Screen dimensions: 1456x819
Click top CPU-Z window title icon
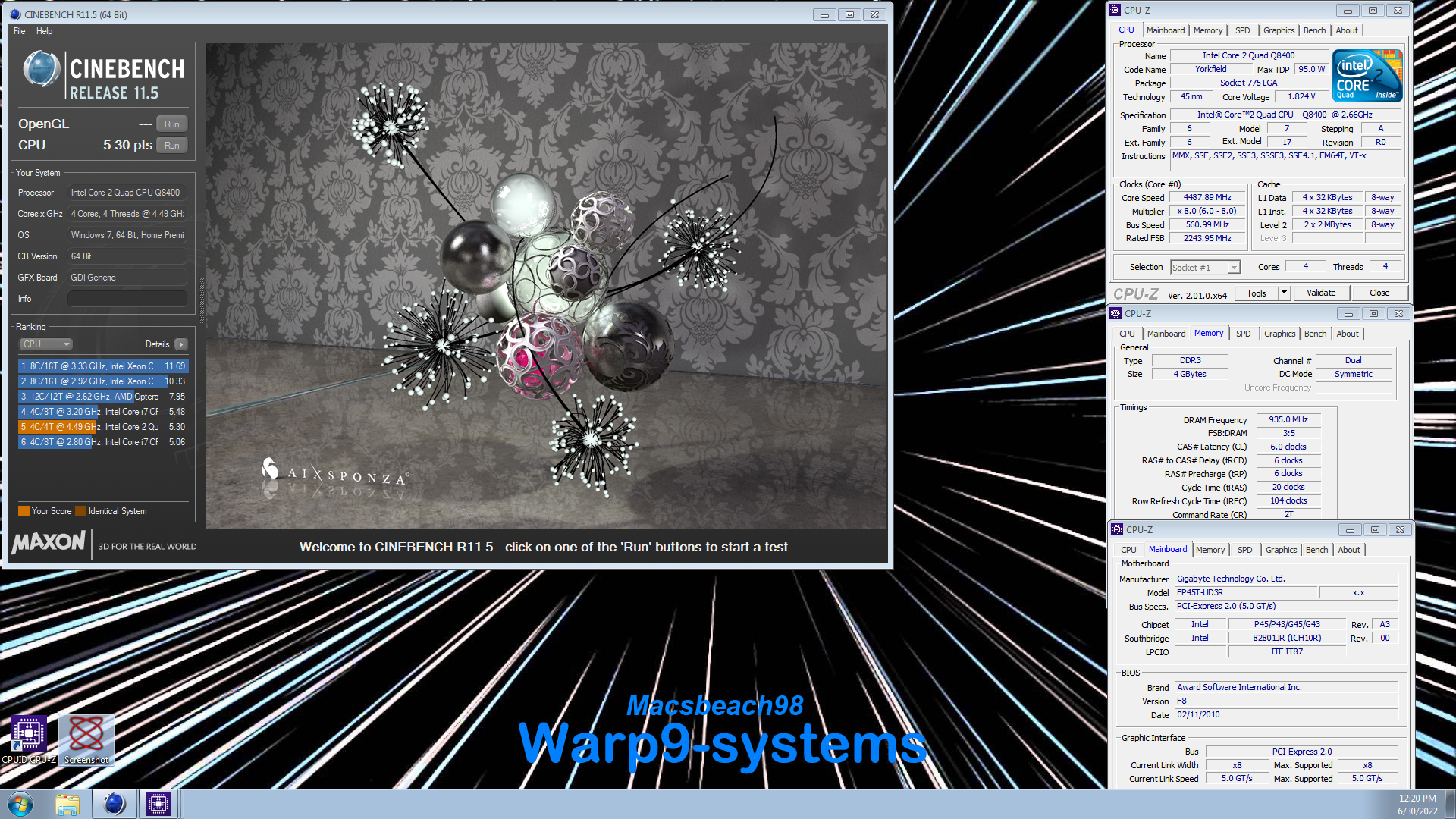pyautogui.click(x=1115, y=11)
